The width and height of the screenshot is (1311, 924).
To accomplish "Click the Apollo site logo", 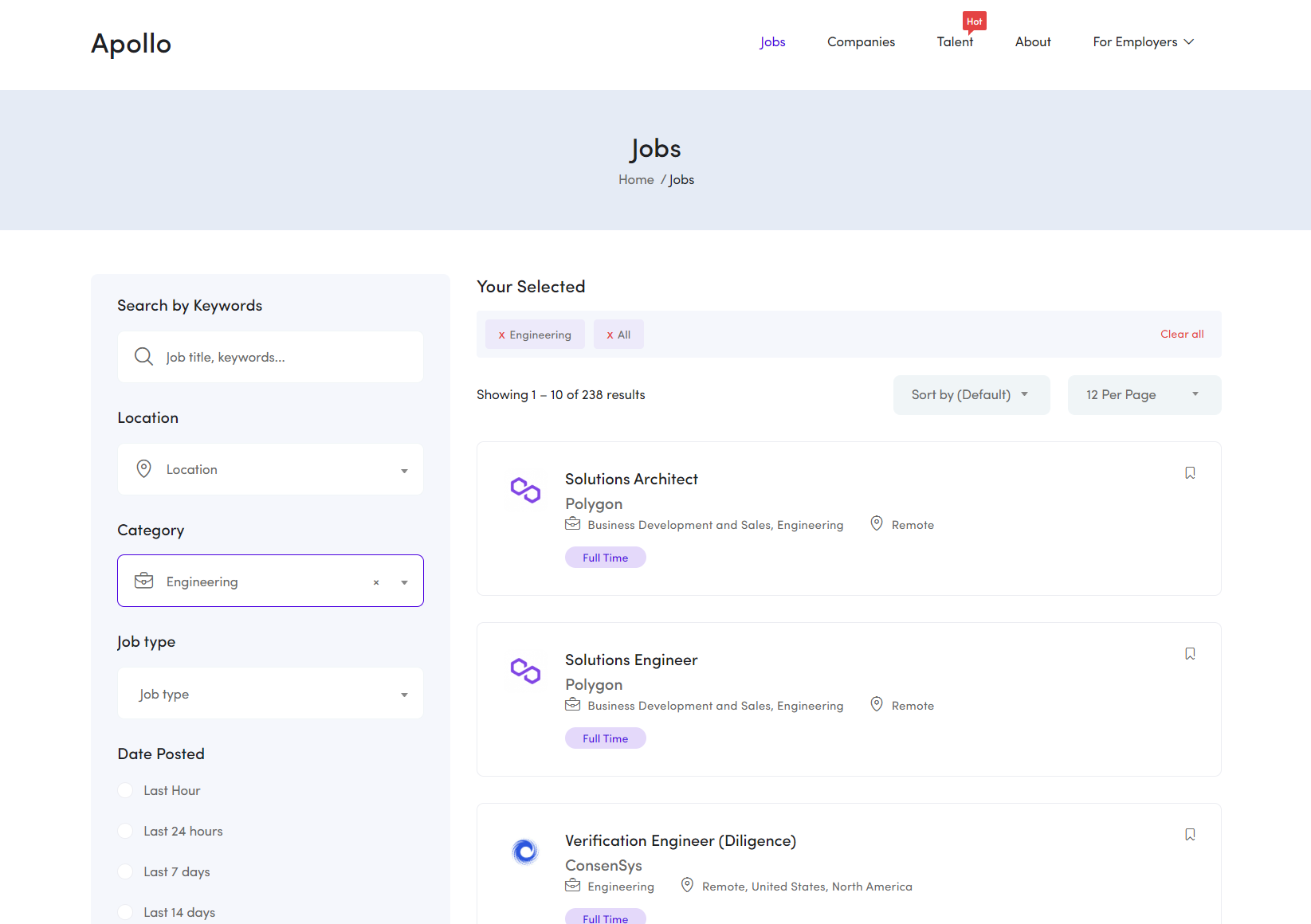I will (131, 44).
